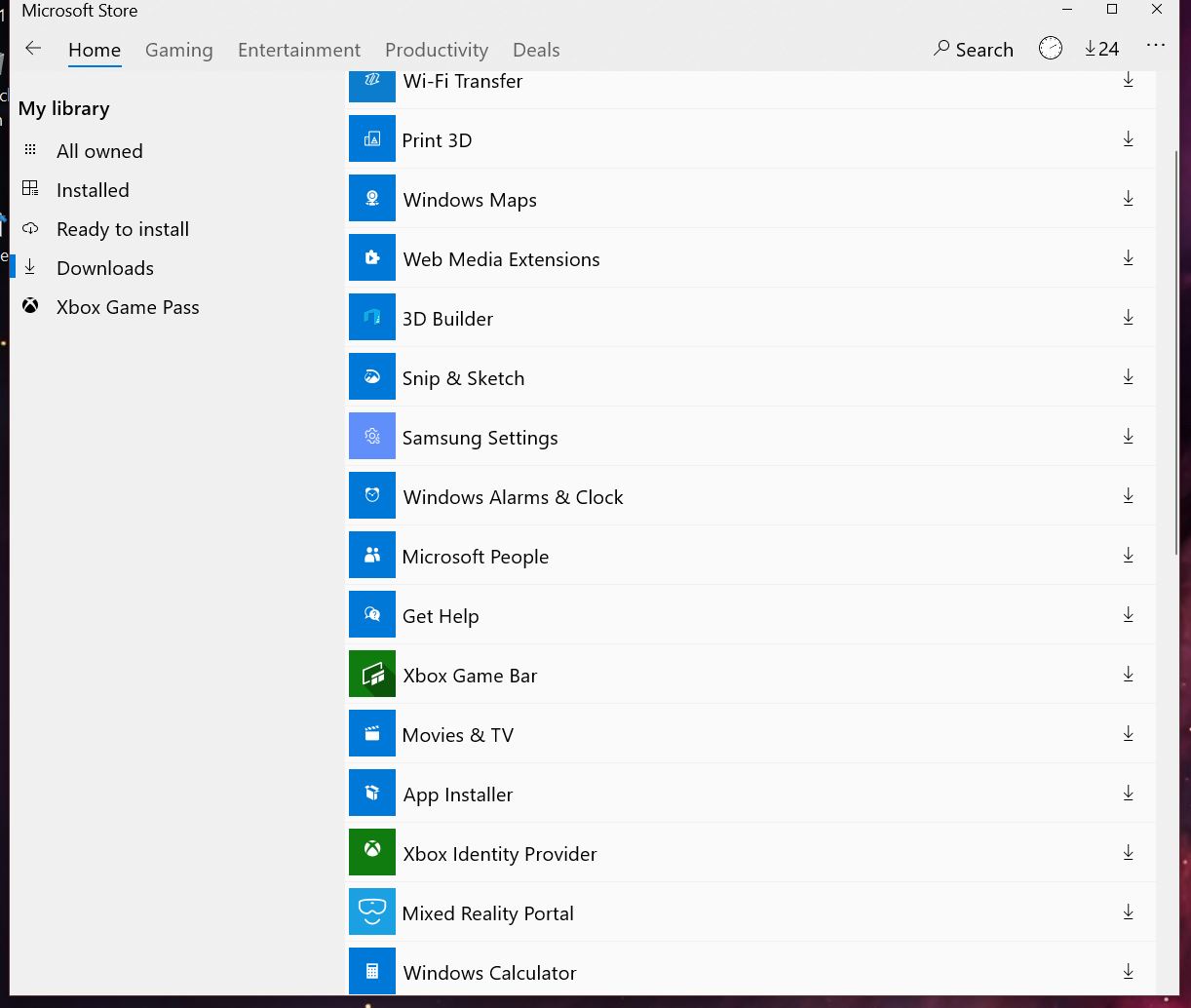
Task: Click the Wi-Fi Transfer app icon
Action: point(372,86)
